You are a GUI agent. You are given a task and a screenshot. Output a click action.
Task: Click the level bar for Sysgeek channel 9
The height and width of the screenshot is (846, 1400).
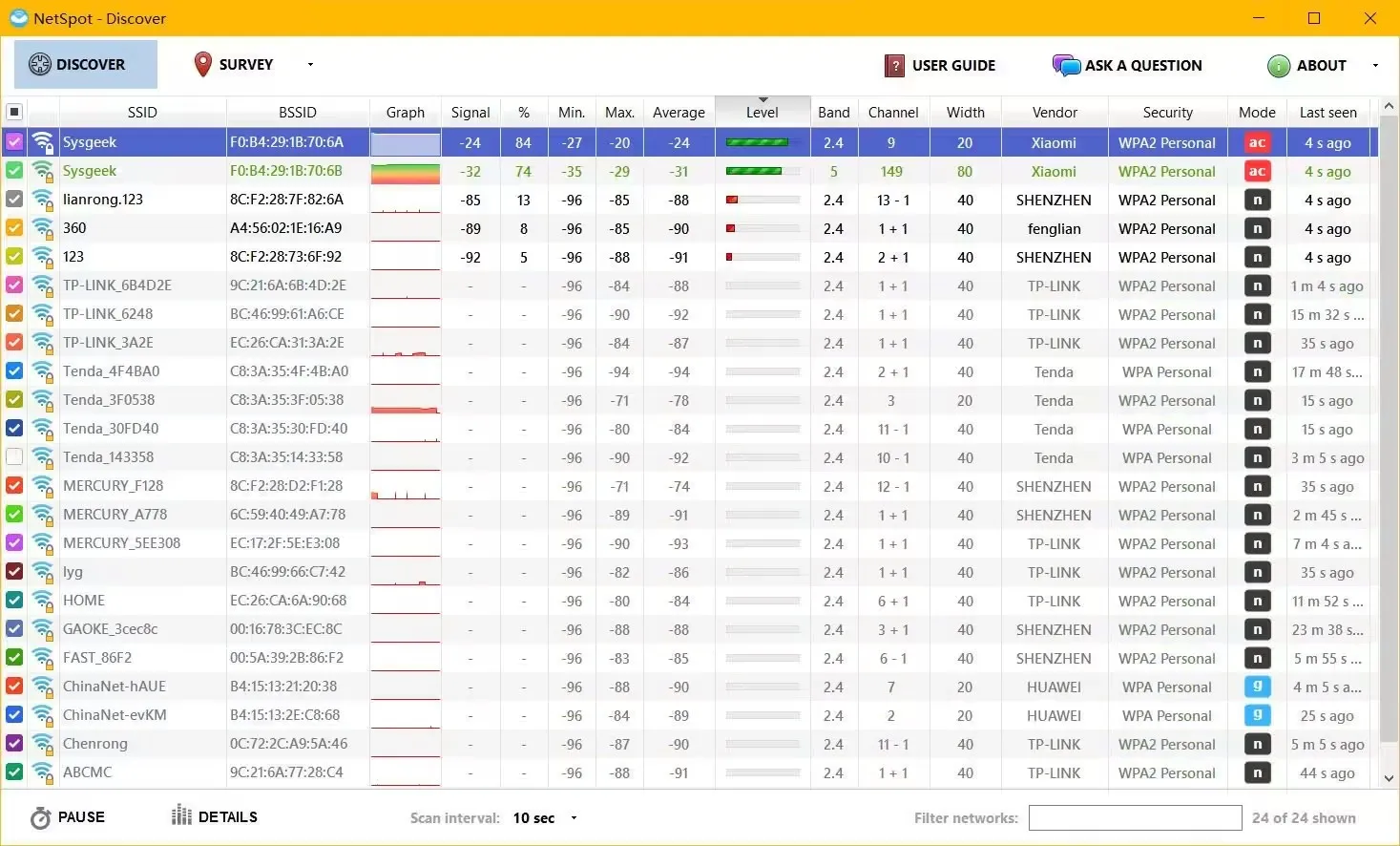(763, 143)
